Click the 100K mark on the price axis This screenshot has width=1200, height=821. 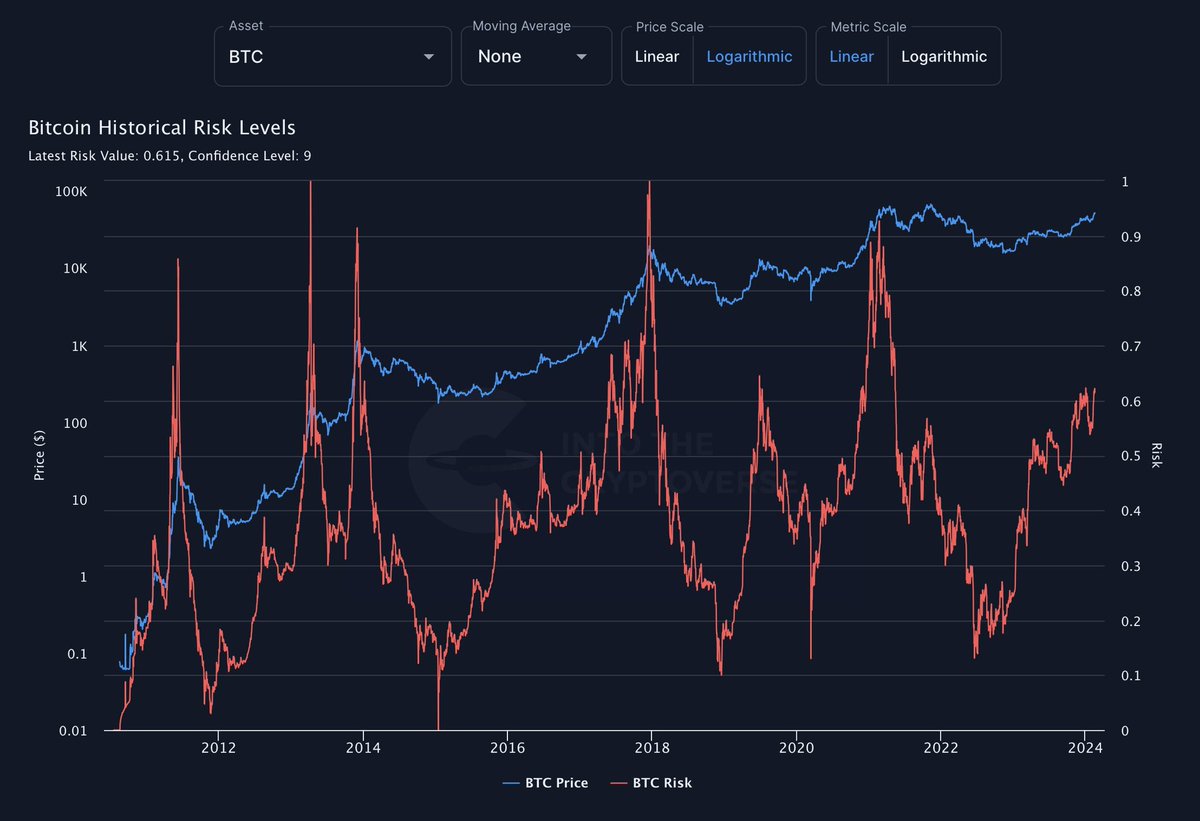click(x=72, y=191)
